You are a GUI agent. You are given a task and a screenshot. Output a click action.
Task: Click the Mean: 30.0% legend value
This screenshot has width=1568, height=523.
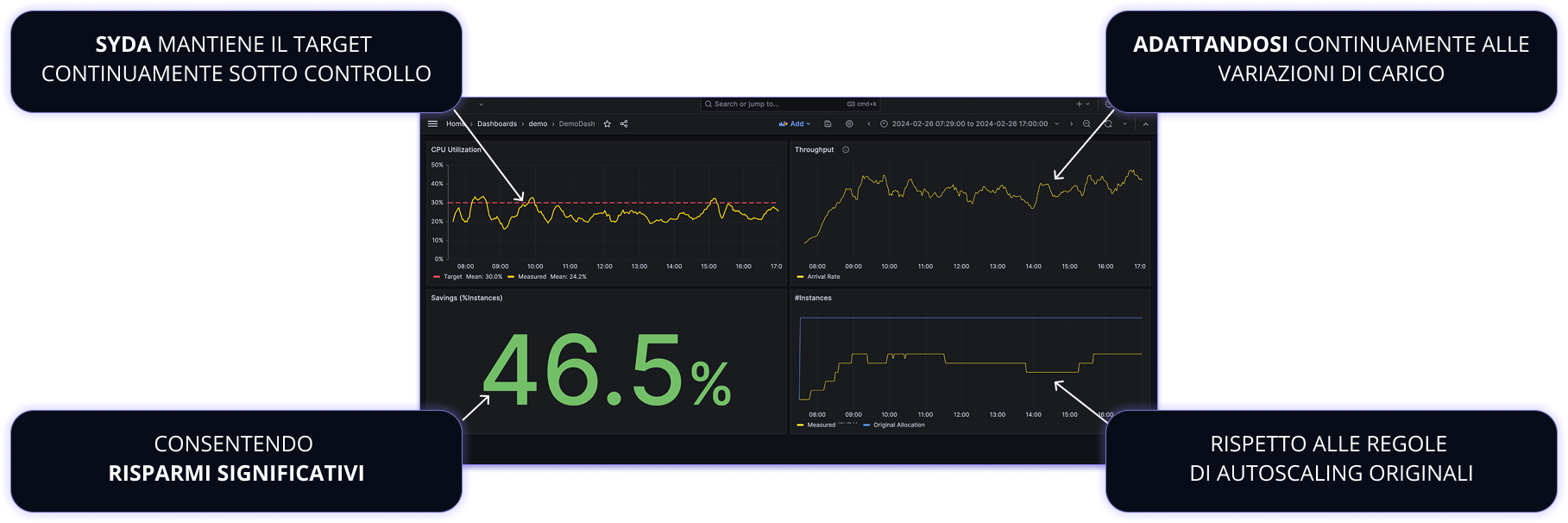pyautogui.click(x=484, y=277)
